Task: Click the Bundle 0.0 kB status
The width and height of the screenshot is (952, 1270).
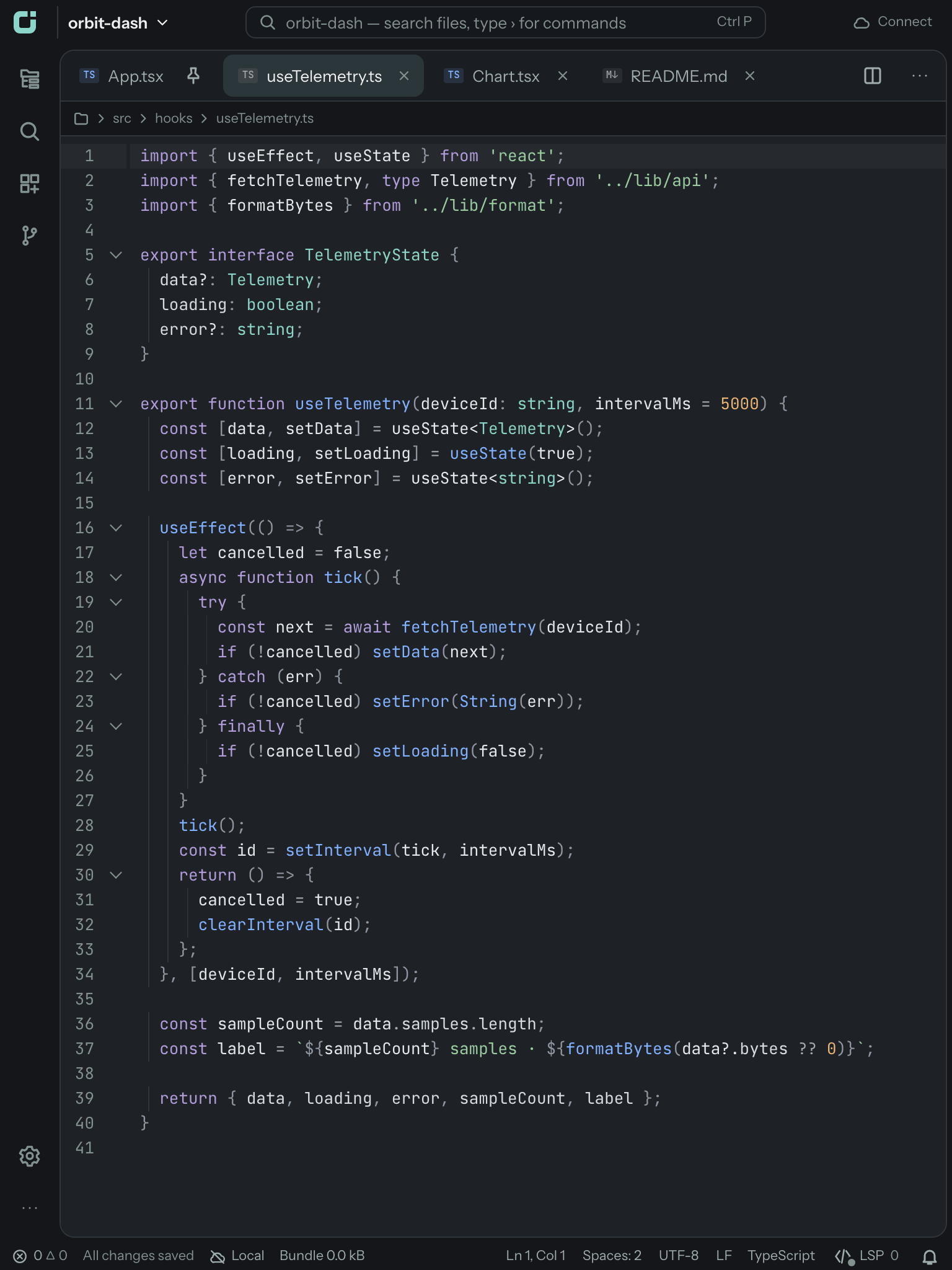Action: click(x=322, y=1256)
